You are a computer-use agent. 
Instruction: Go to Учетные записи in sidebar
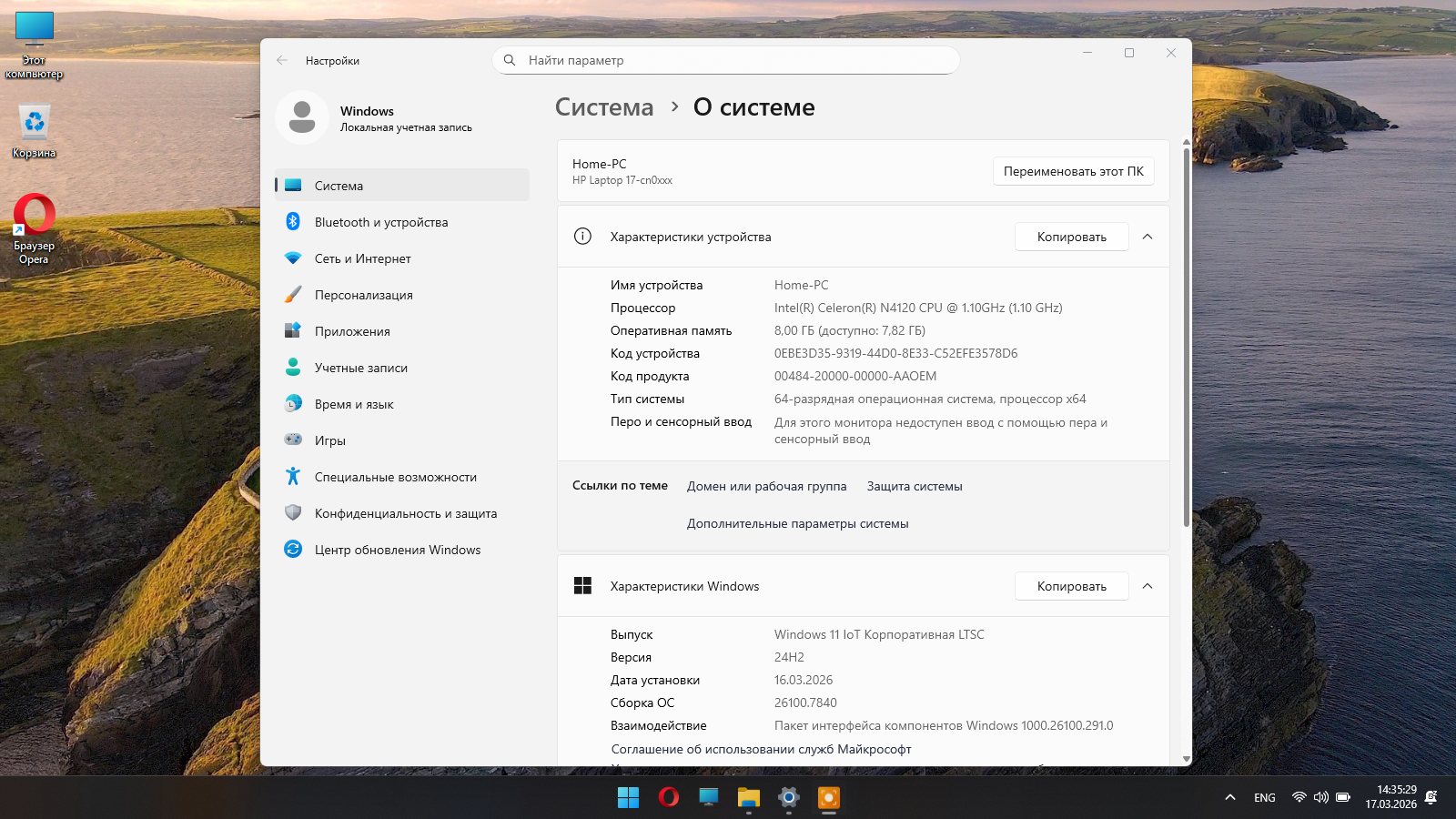tap(360, 368)
